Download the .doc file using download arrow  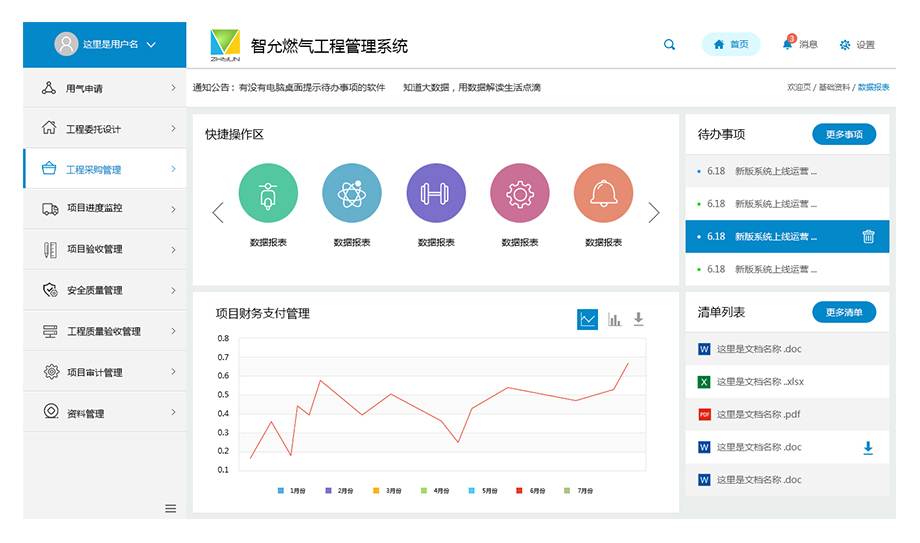click(868, 448)
